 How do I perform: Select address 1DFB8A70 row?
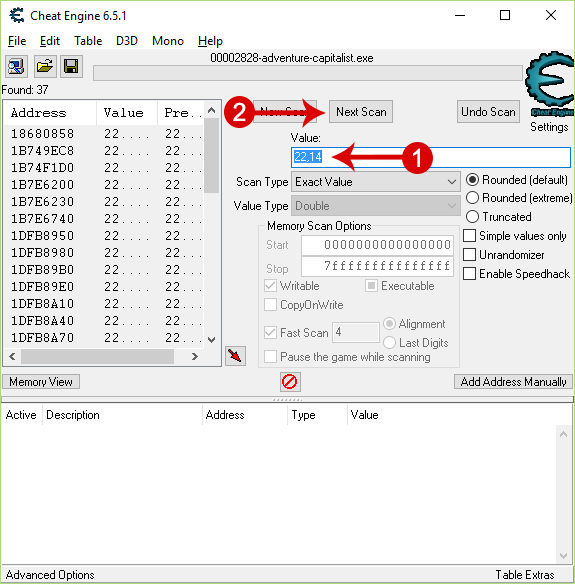(104, 338)
